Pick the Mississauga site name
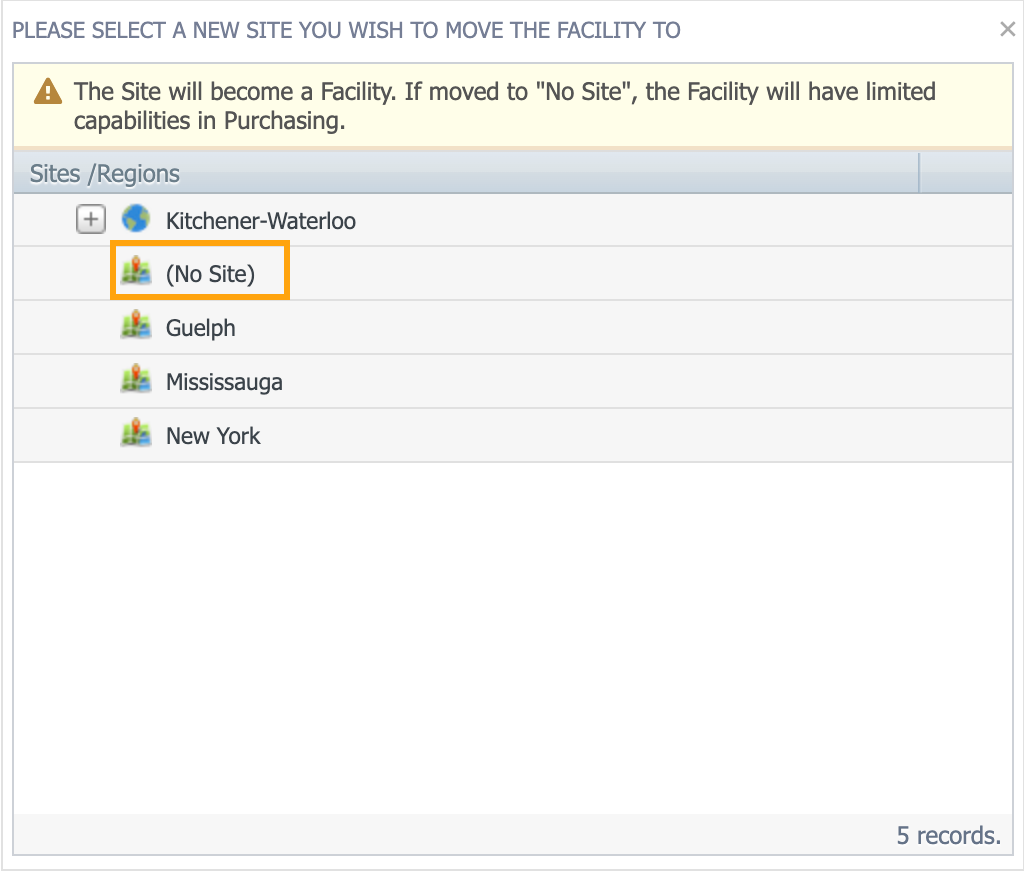The height and width of the screenshot is (872, 1024). pos(224,382)
